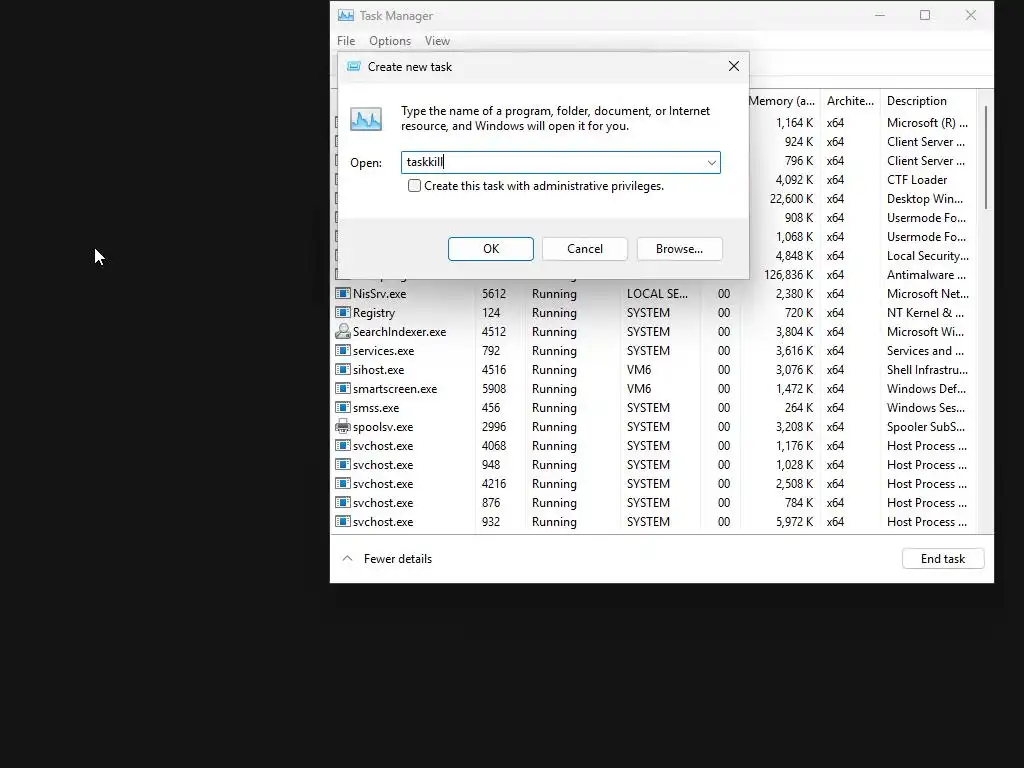Click the Local Security... description cell

pos(927,256)
